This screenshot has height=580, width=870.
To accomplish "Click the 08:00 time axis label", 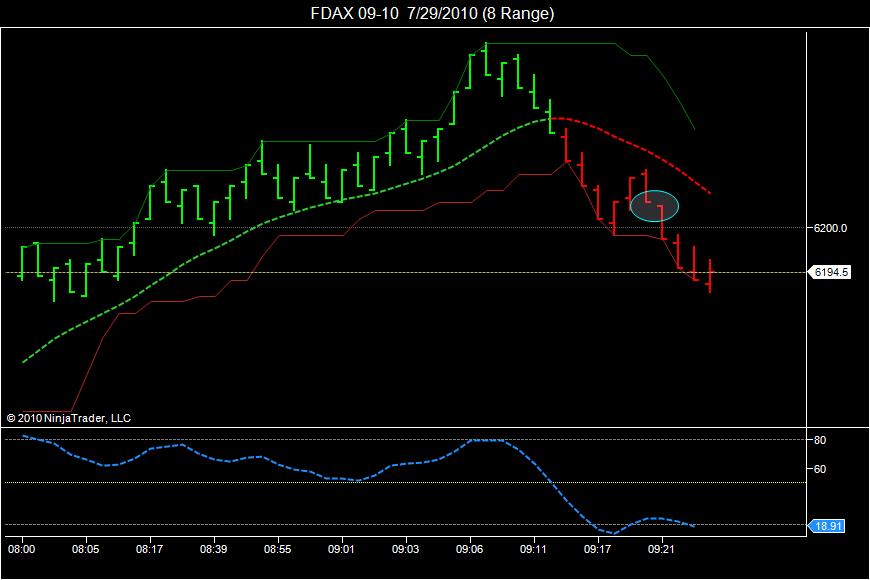I will pyautogui.click(x=22, y=549).
